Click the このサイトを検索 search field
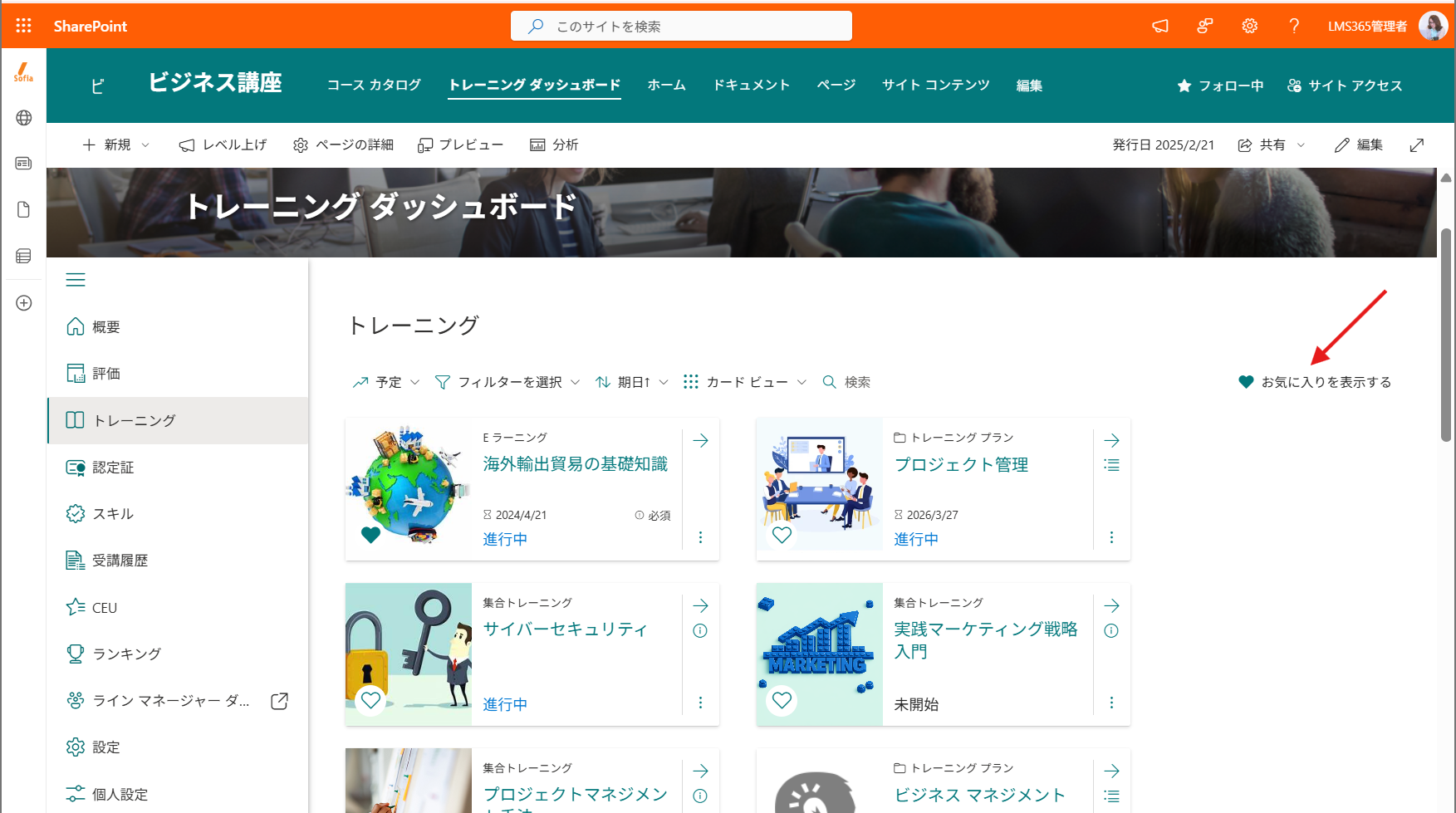The image size is (1456, 813). coord(681,26)
